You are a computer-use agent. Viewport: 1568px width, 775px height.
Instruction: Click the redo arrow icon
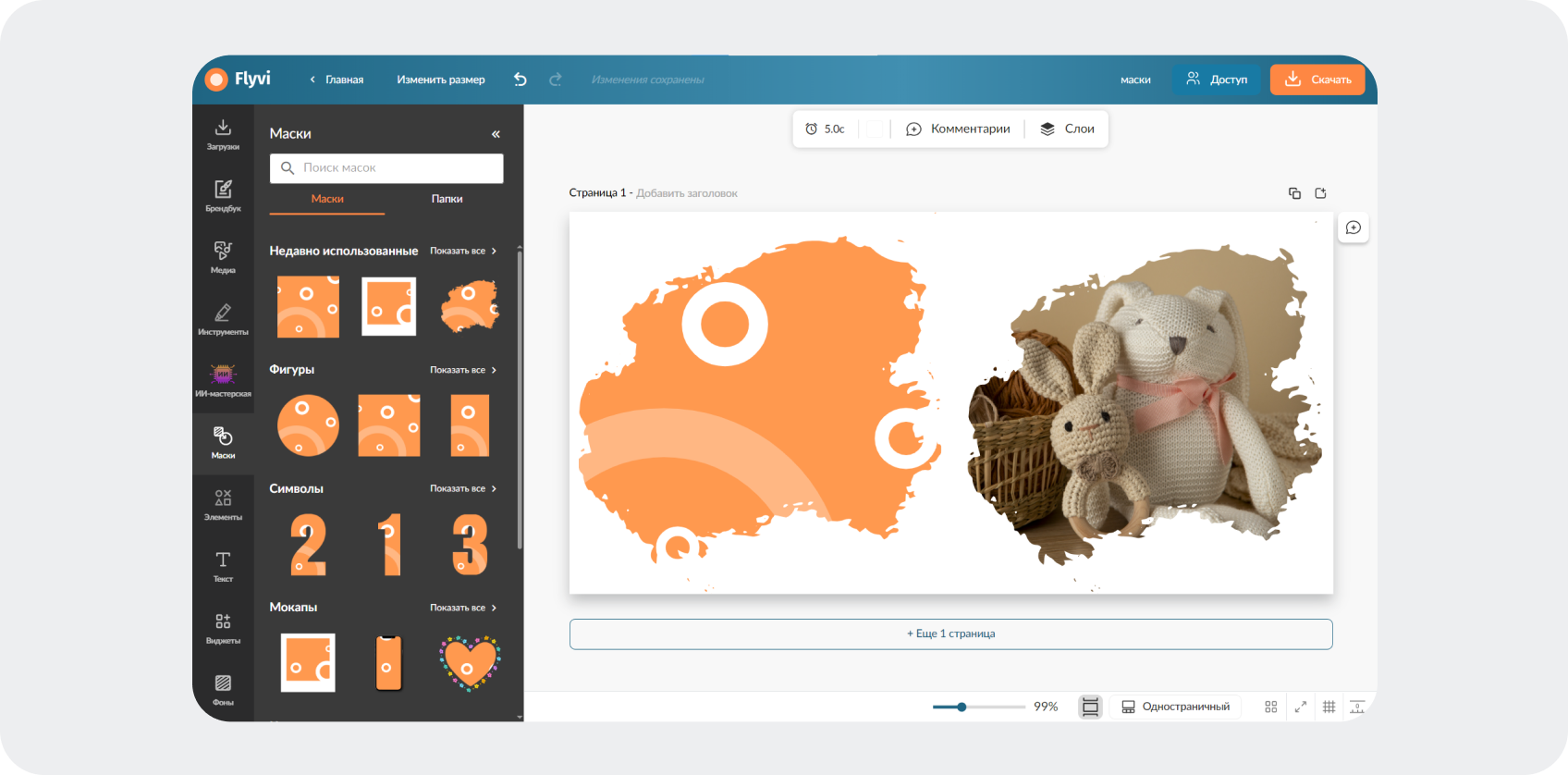pos(556,80)
